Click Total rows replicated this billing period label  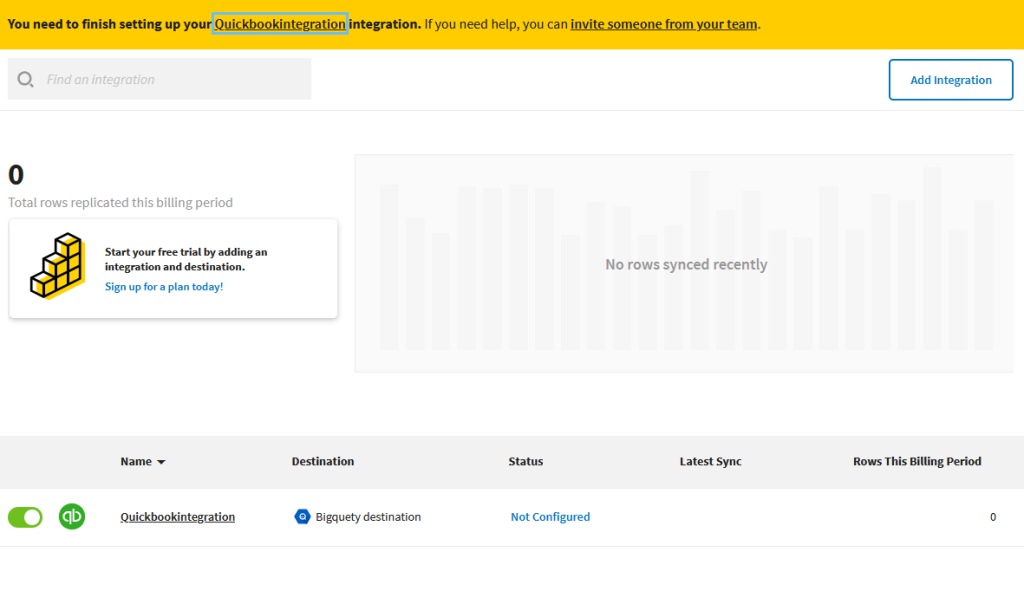pyautogui.click(x=120, y=202)
